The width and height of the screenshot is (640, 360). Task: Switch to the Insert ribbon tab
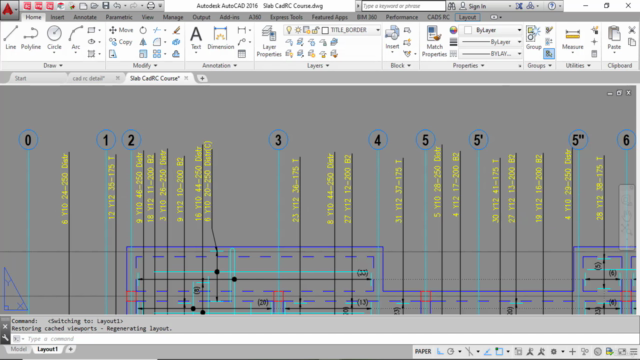57,17
